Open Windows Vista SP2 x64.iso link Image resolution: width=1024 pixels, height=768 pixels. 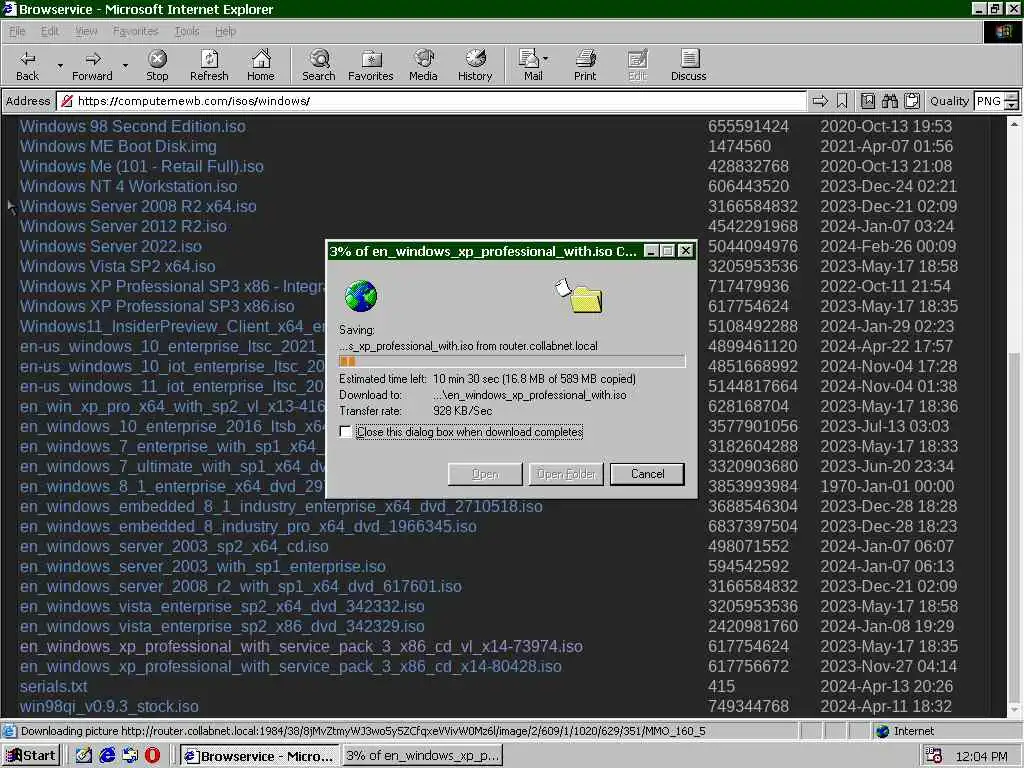click(x=118, y=266)
